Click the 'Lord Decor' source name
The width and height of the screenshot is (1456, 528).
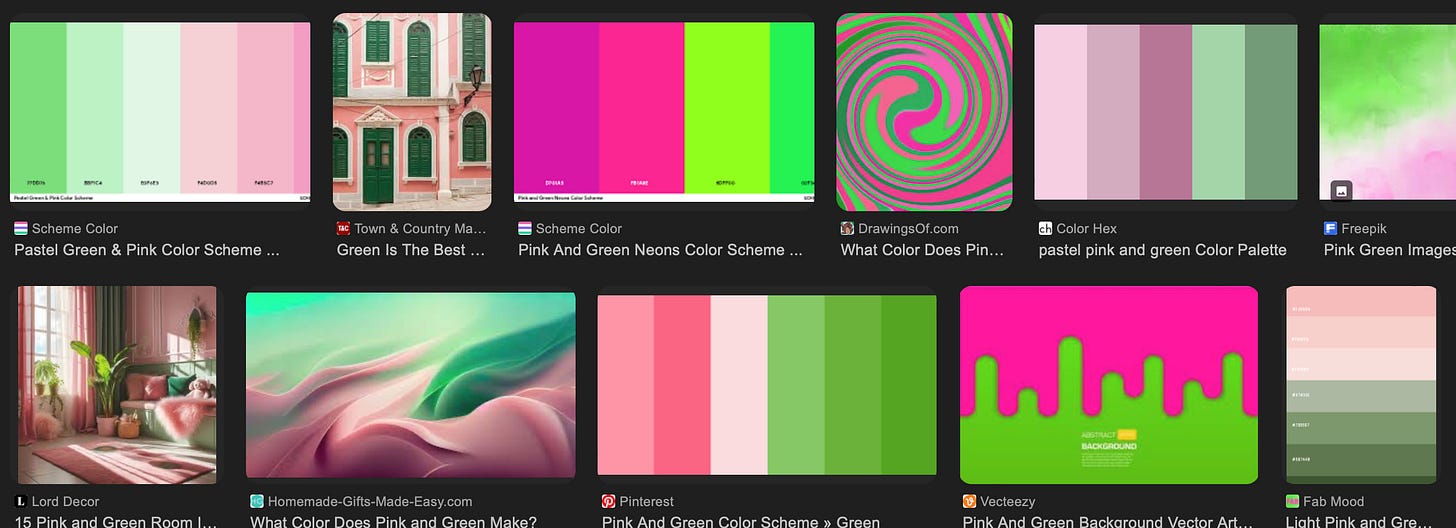[66, 501]
